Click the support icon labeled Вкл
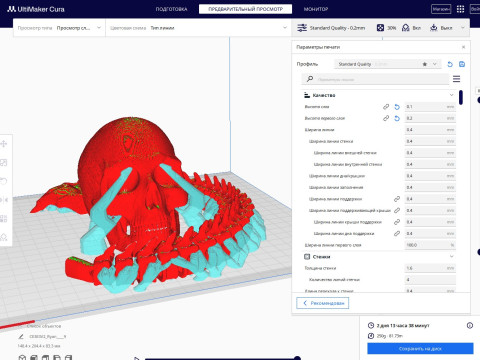 [x=406, y=28]
